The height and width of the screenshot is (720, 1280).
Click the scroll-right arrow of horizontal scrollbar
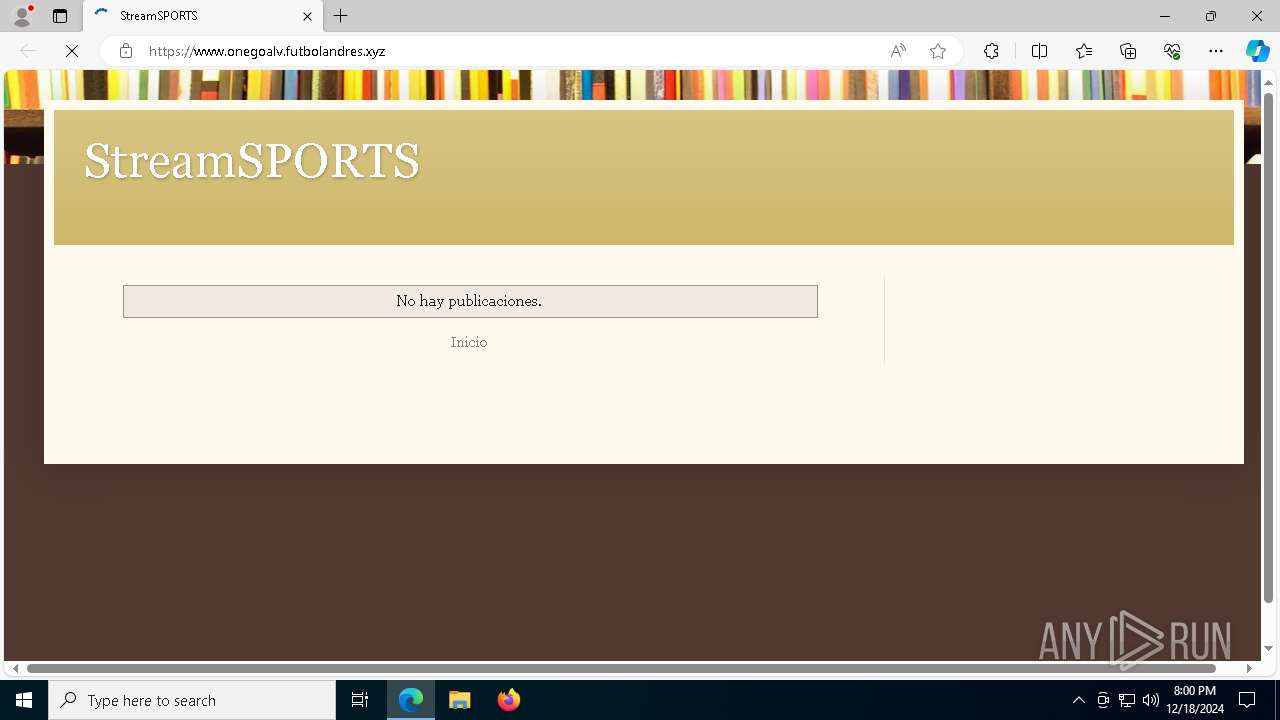coord(1249,668)
